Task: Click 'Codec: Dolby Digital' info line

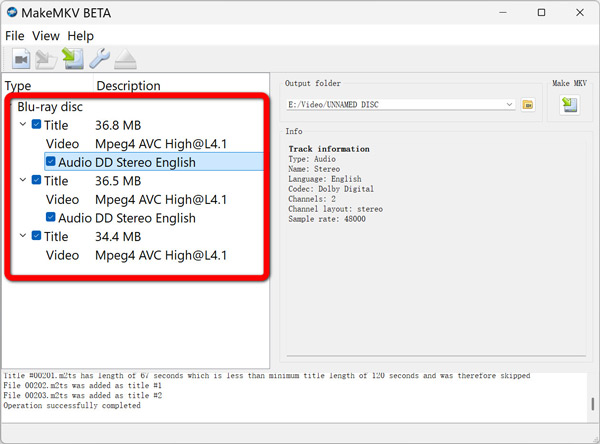Action: click(x=331, y=189)
